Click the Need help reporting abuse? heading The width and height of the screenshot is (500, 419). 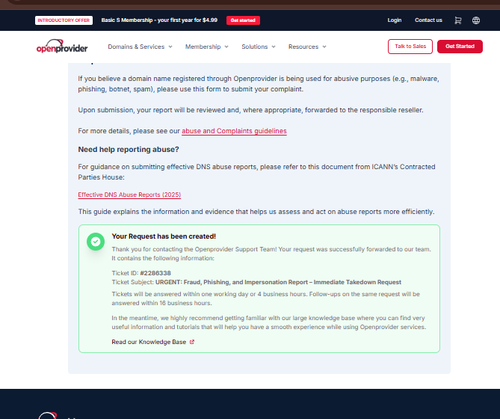128,149
